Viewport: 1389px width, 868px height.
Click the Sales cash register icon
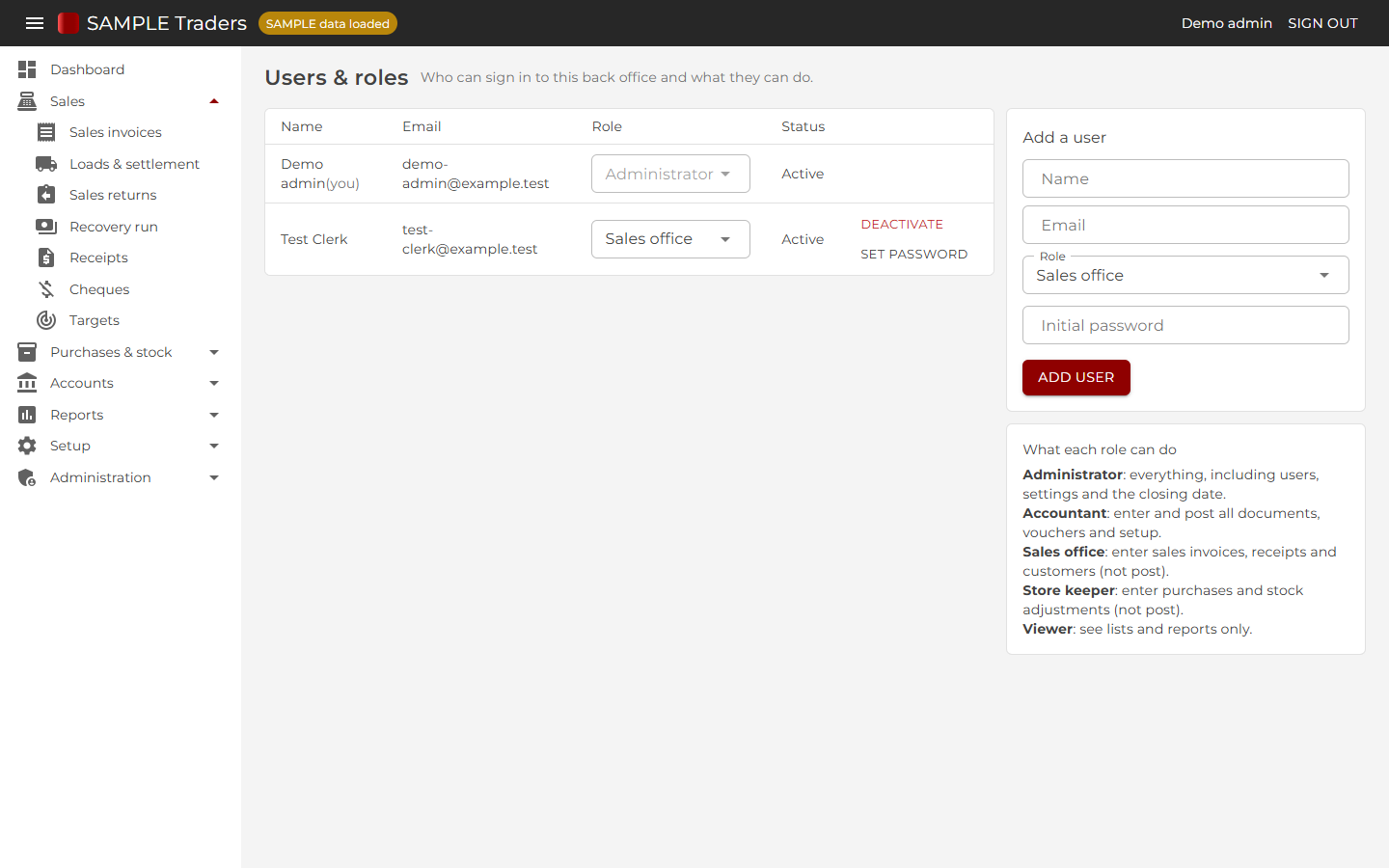coord(27,101)
